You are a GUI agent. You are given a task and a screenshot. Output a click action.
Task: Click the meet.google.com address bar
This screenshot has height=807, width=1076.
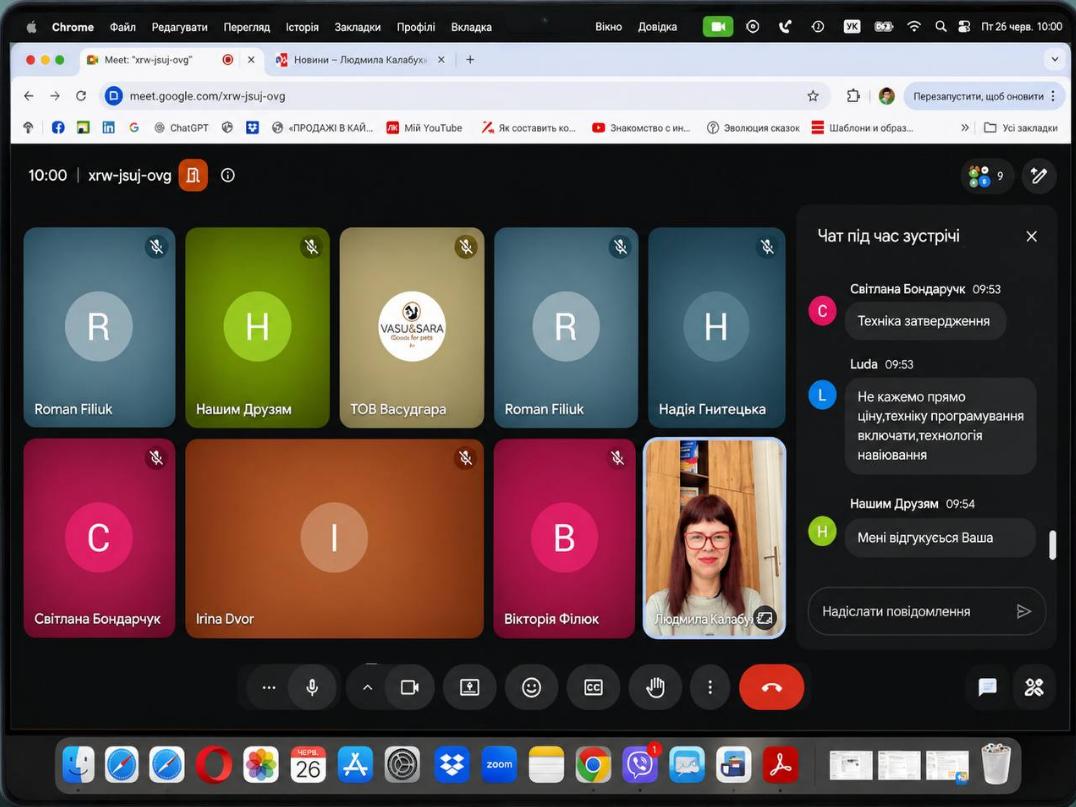(467, 96)
